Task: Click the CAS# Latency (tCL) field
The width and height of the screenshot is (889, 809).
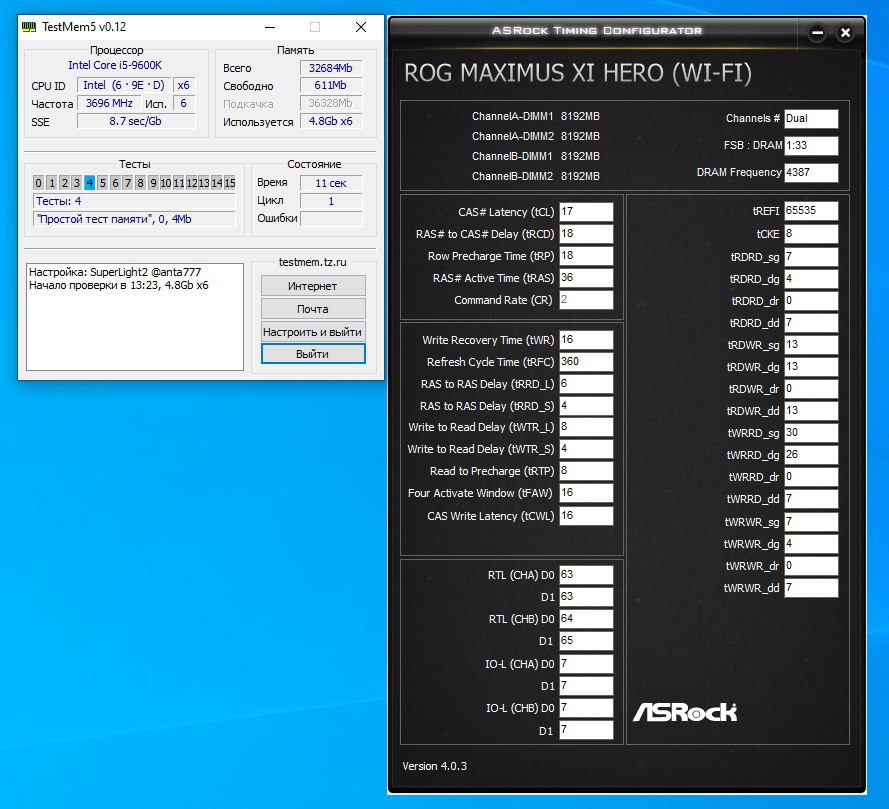Action: [x=586, y=211]
